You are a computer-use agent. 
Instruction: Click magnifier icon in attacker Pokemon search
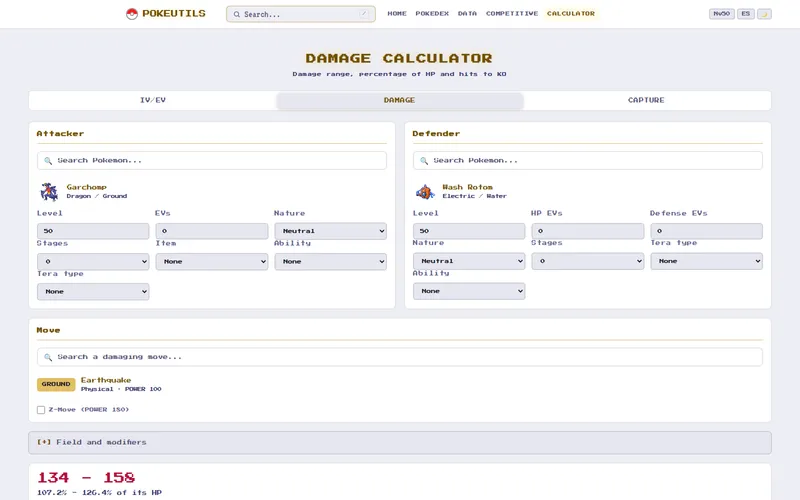pyautogui.click(x=48, y=161)
